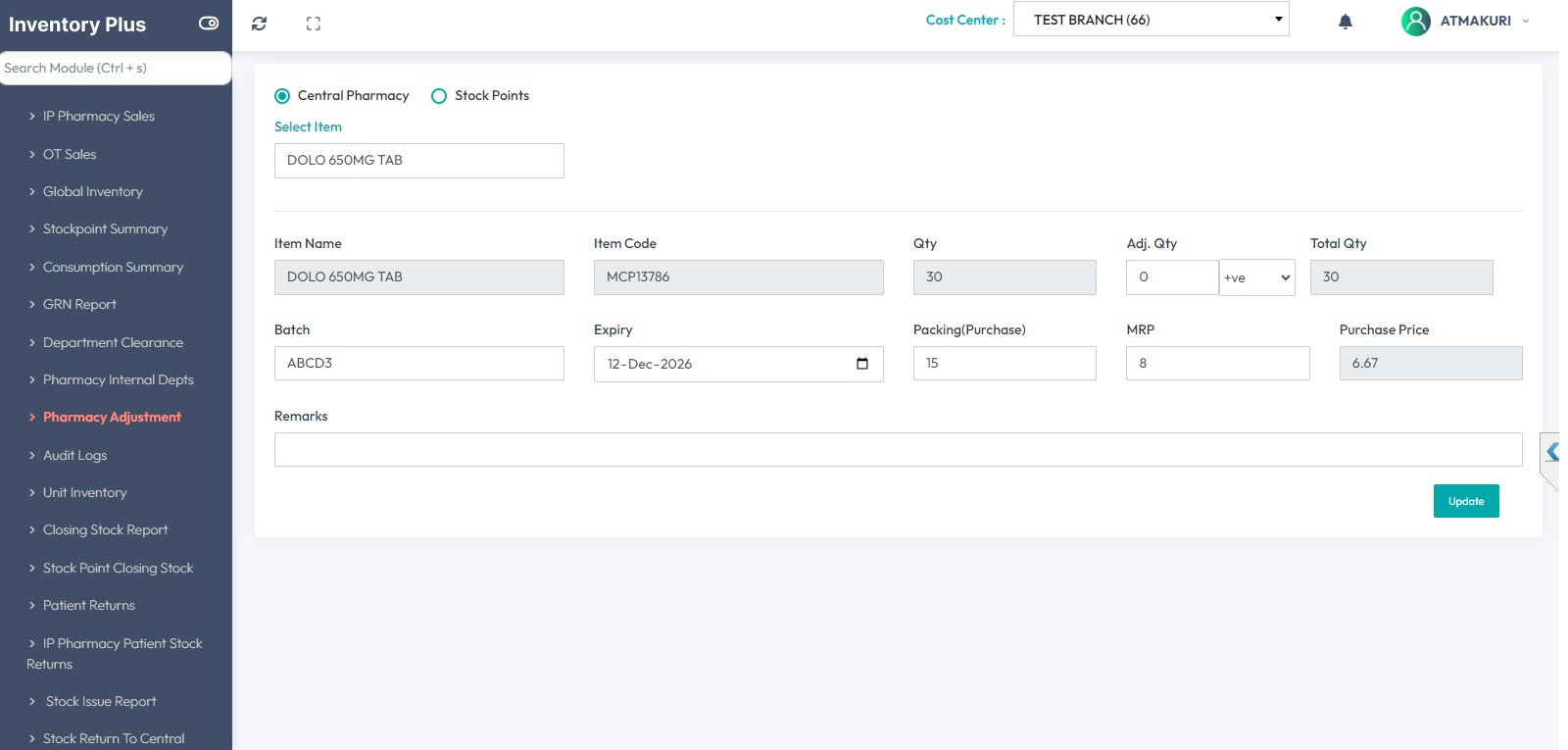
Task: Click the Remarks text field
Action: (899, 449)
